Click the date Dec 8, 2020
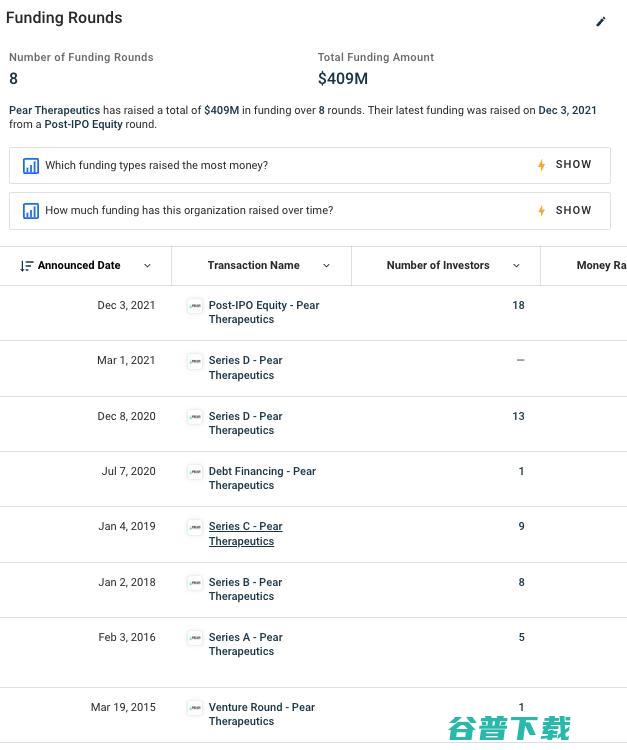 (x=126, y=417)
